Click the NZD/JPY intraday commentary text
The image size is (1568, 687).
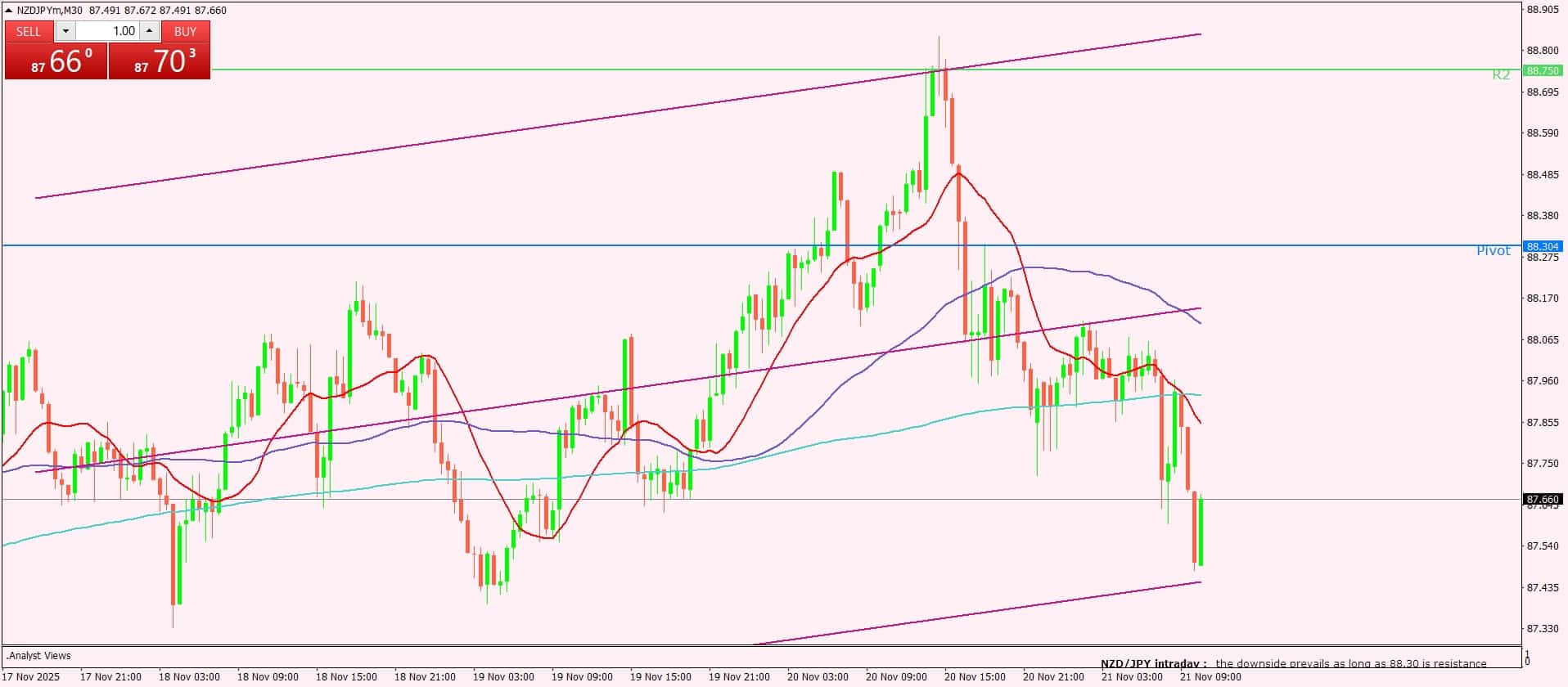pyautogui.click(x=1293, y=663)
